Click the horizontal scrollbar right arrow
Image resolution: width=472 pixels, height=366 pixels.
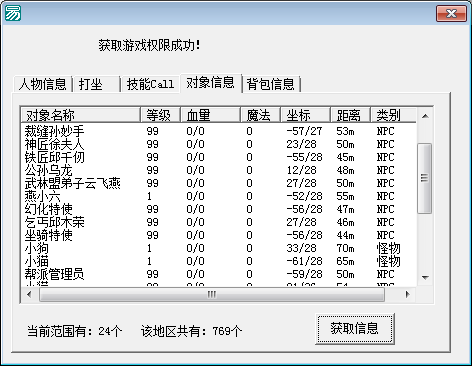[407, 295]
